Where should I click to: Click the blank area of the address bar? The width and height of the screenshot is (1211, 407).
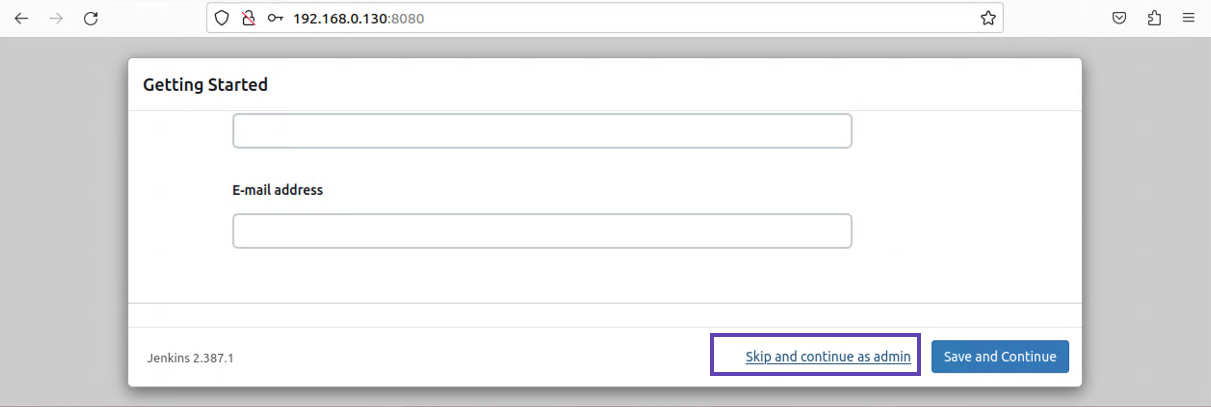700,18
